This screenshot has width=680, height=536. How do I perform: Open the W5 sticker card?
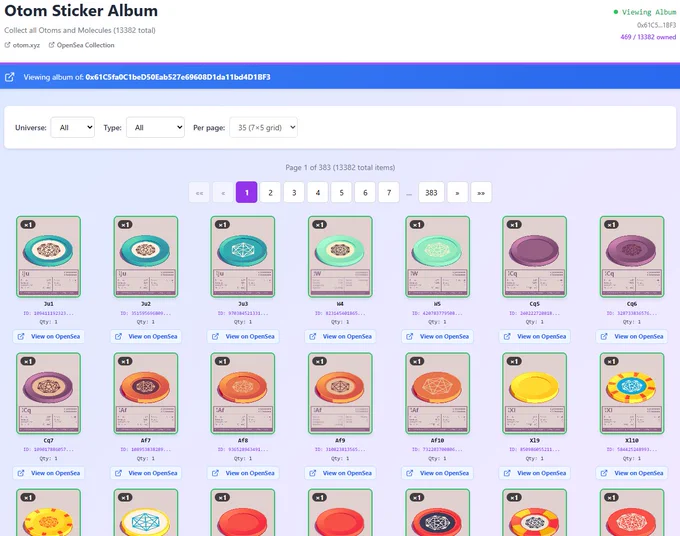pos(437,257)
